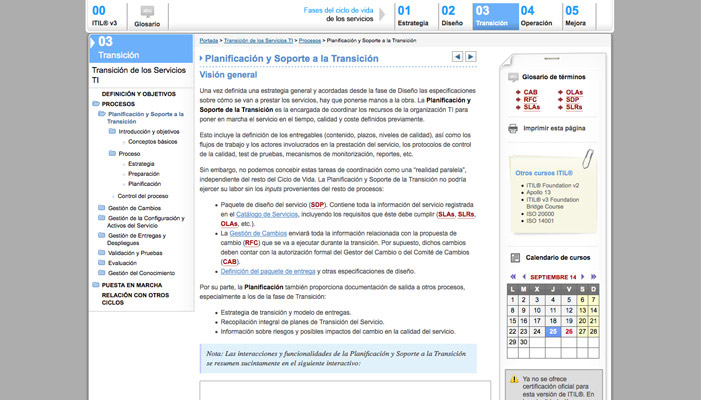Viewport: 701px width, 400px height.
Task: Switch to 04 Operación tab
Action: pos(536,16)
